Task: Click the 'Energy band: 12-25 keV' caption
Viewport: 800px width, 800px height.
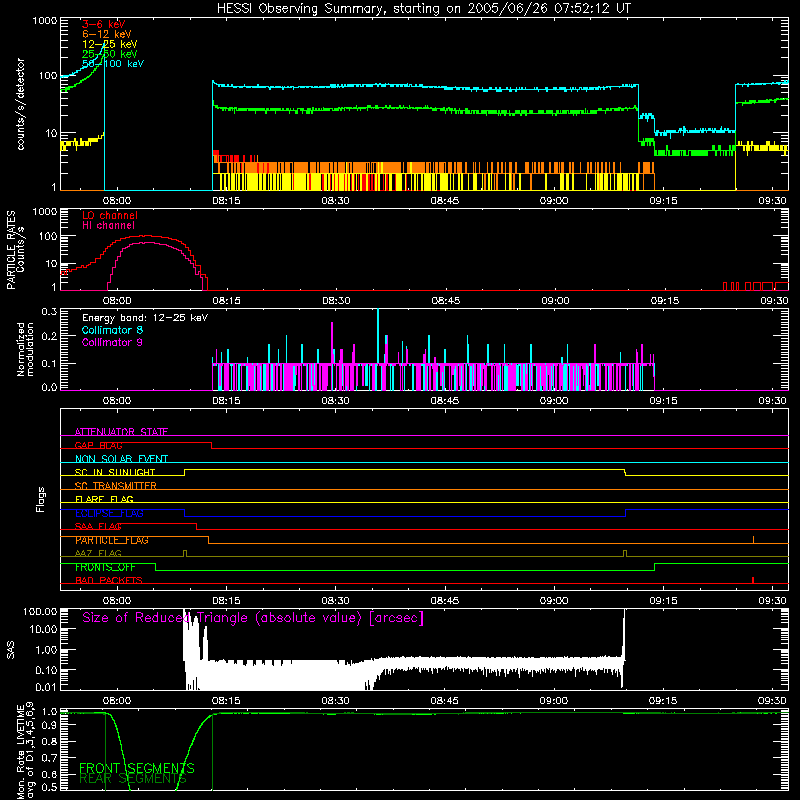Action: tap(145, 318)
